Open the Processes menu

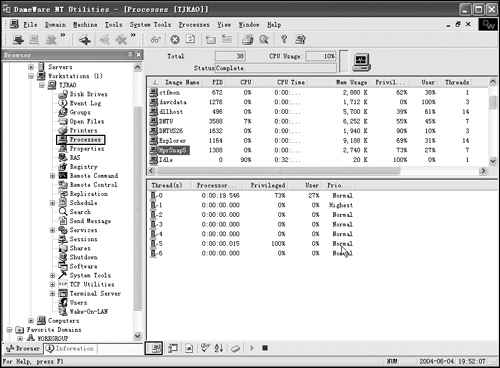194,25
